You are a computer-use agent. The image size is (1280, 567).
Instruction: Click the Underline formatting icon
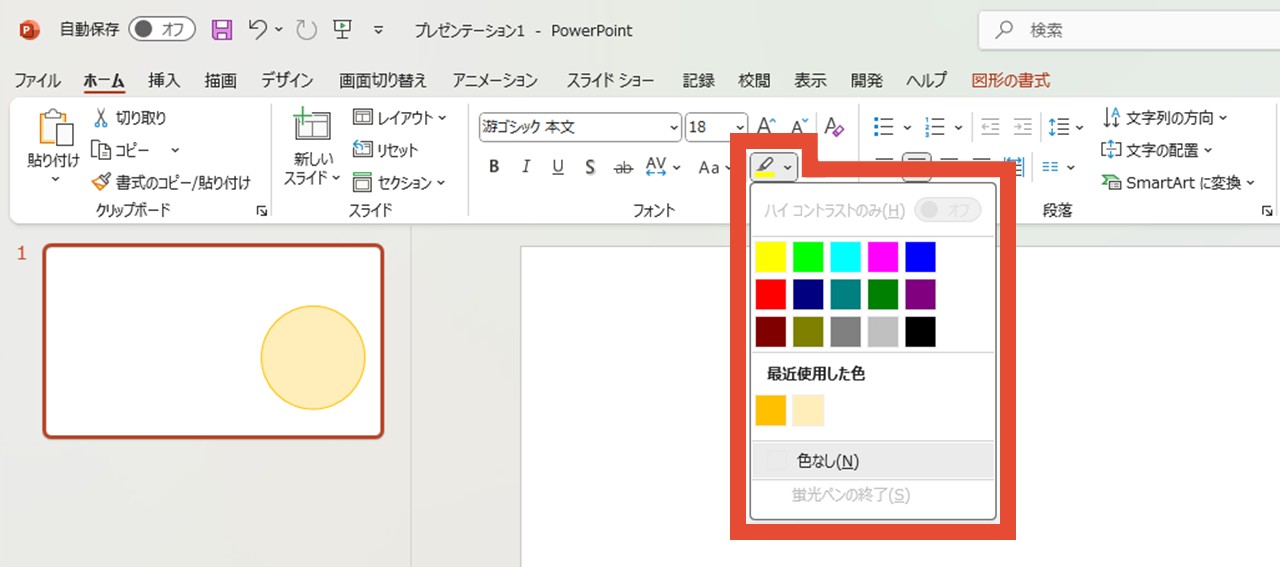click(558, 167)
